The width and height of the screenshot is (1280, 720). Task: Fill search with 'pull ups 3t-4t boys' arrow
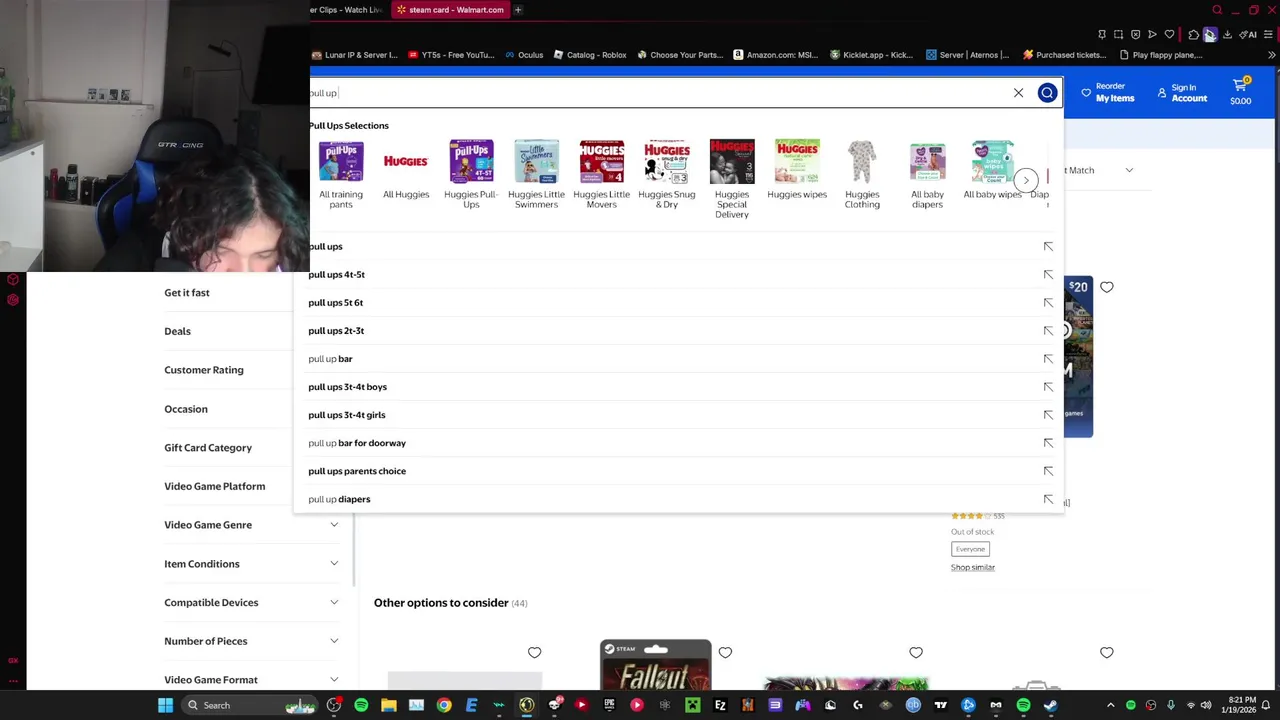(1048, 386)
